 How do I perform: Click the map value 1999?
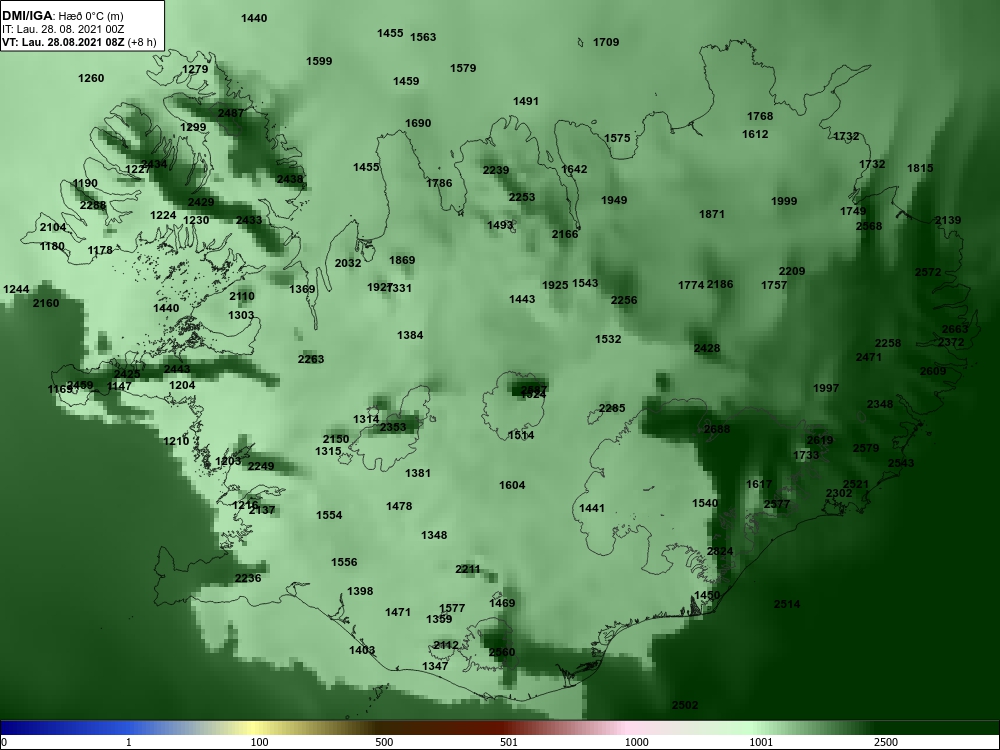click(x=784, y=201)
